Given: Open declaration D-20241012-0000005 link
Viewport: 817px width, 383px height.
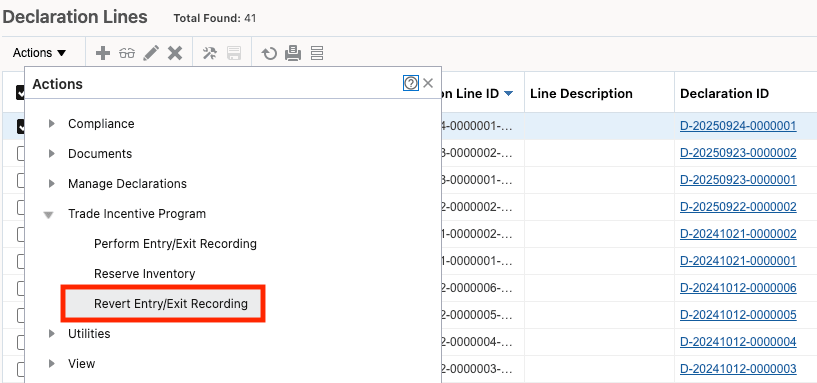Looking at the screenshot, I should pos(738,315).
